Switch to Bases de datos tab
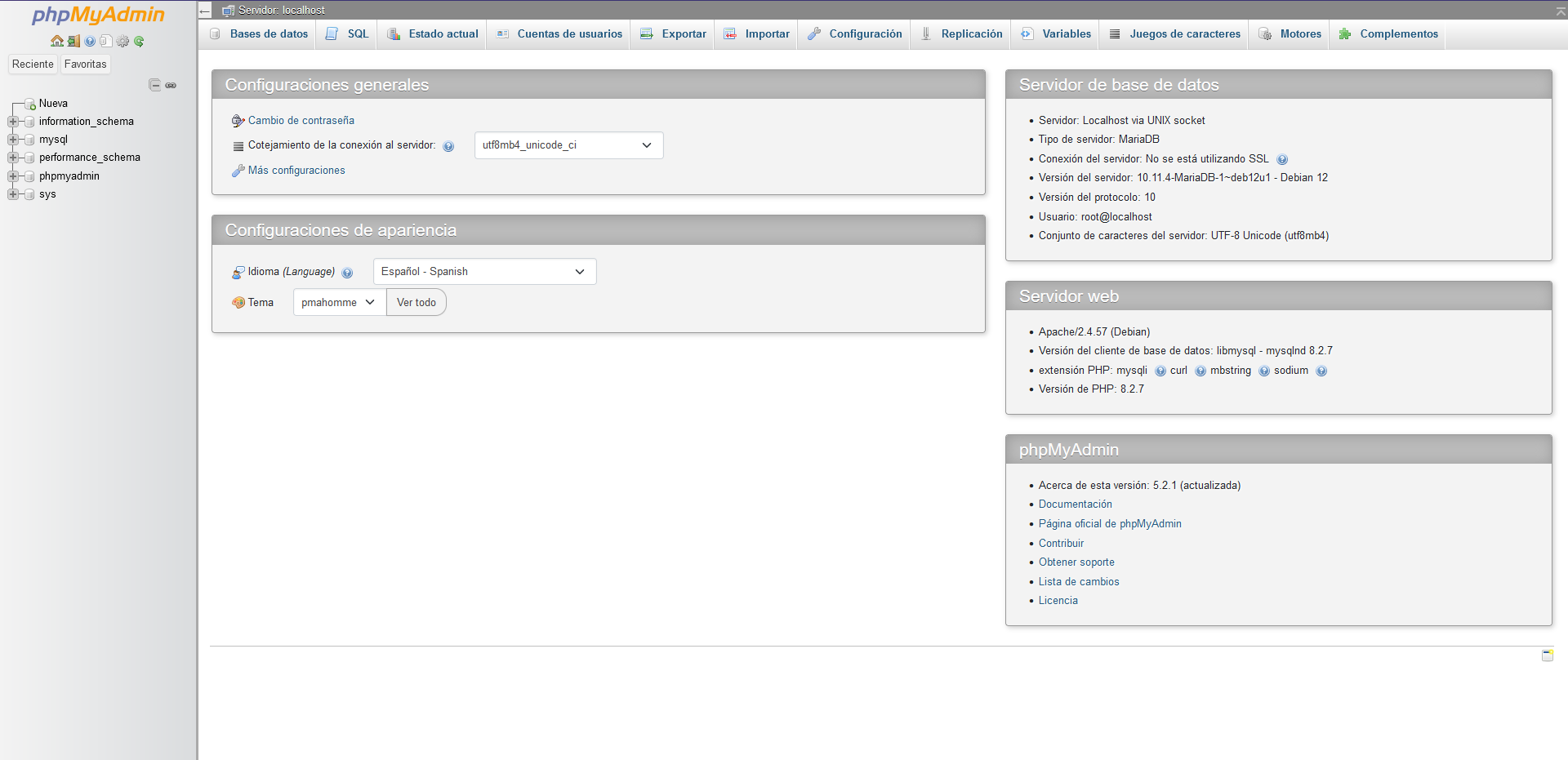Viewport: 1568px width, 760px height. pos(258,34)
